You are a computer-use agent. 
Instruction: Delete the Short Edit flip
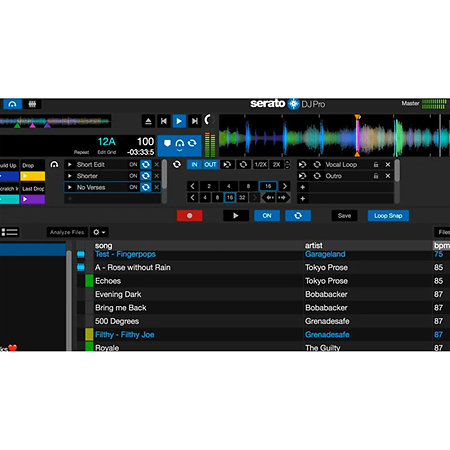[157, 165]
